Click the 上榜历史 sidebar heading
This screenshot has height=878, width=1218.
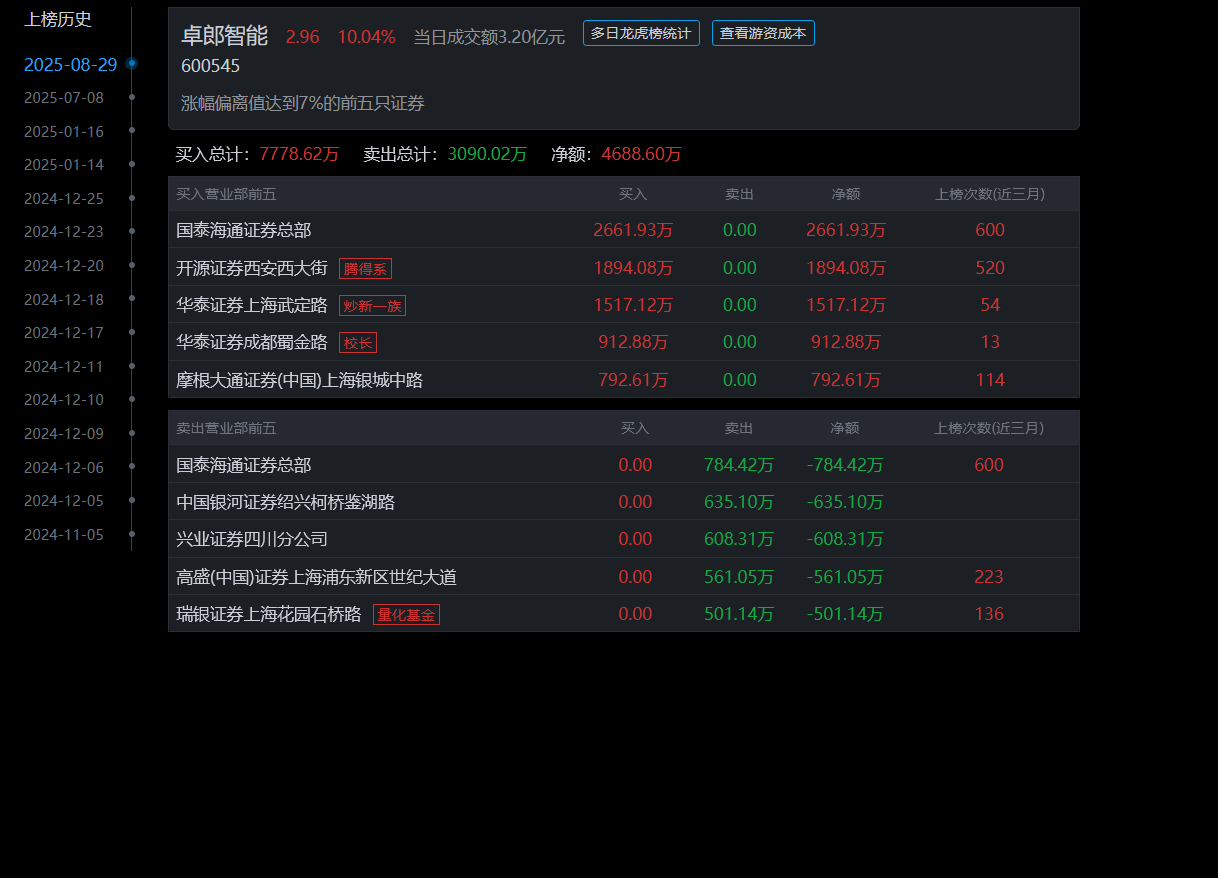(58, 19)
